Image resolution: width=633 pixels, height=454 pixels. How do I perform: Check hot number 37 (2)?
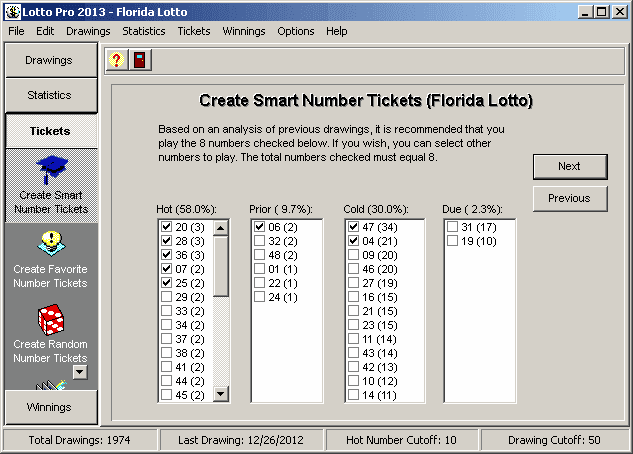[166, 339]
